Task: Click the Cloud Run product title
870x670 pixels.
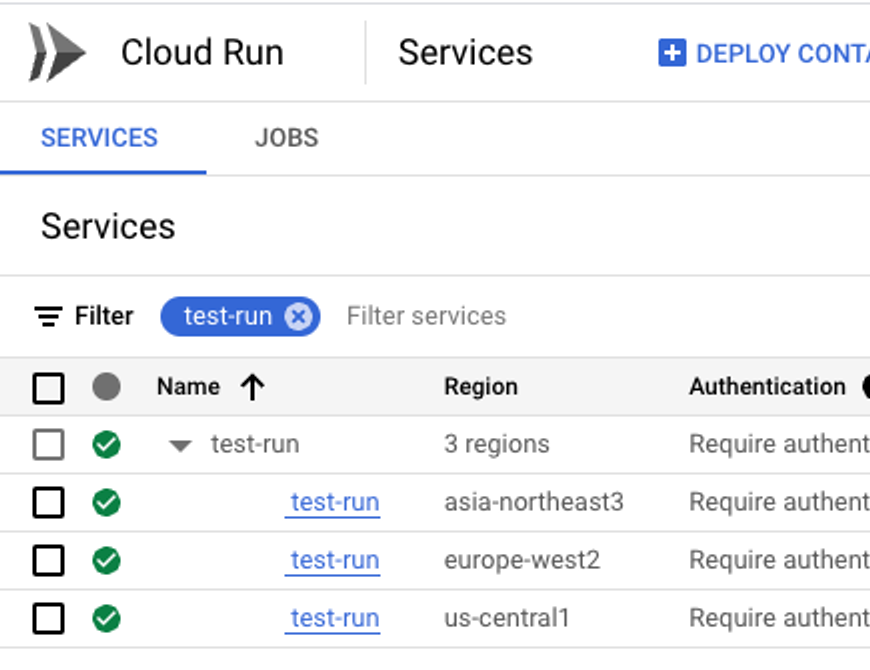Action: pos(203,53)
